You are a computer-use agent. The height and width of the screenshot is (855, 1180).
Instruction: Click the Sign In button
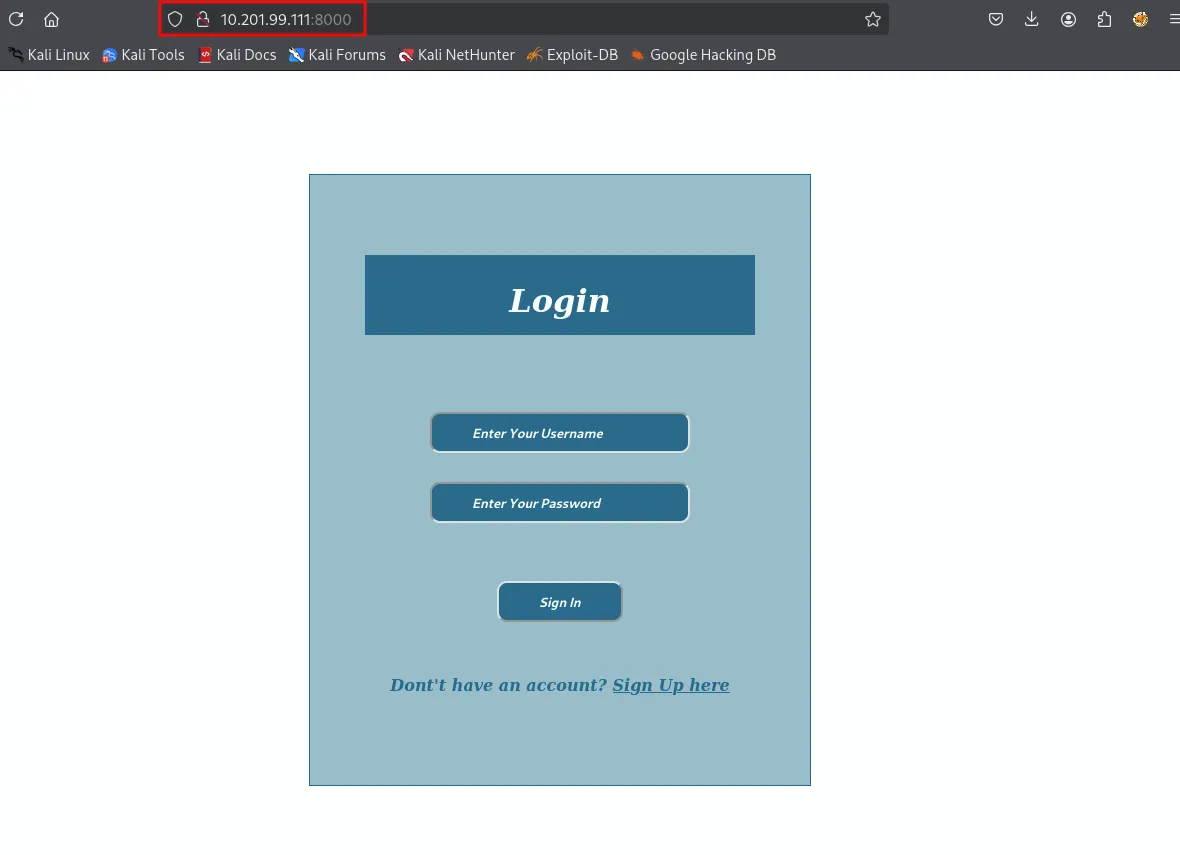pyautogui.click(x=560, y=602)
